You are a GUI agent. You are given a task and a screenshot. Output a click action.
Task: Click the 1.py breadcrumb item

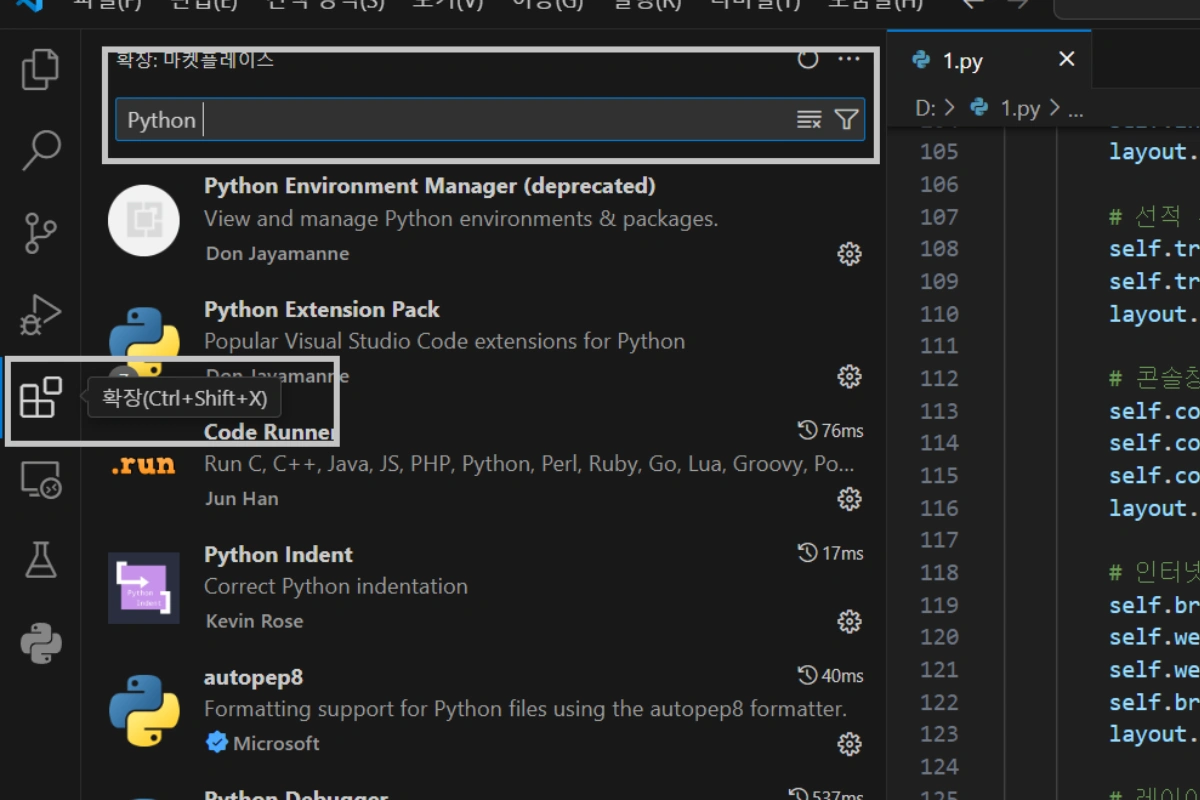point(1019,108)
